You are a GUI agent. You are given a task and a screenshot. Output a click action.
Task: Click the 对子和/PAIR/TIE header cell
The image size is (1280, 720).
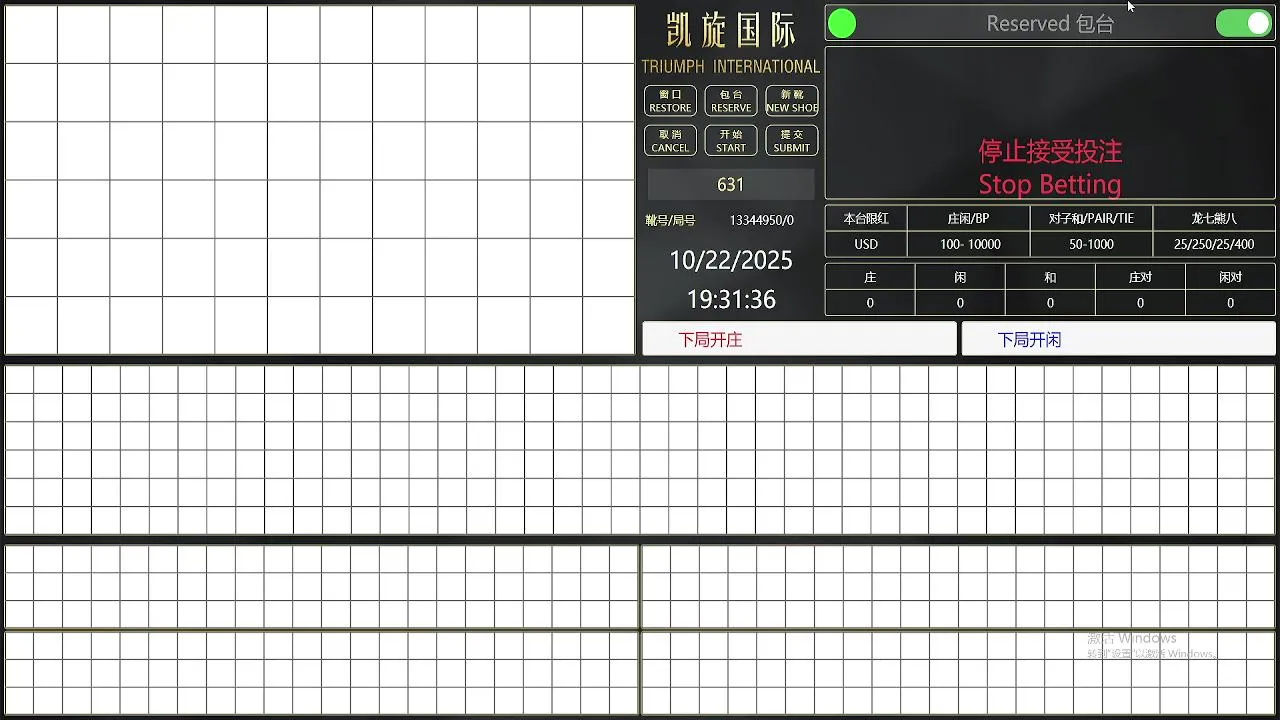[1091, 218]
